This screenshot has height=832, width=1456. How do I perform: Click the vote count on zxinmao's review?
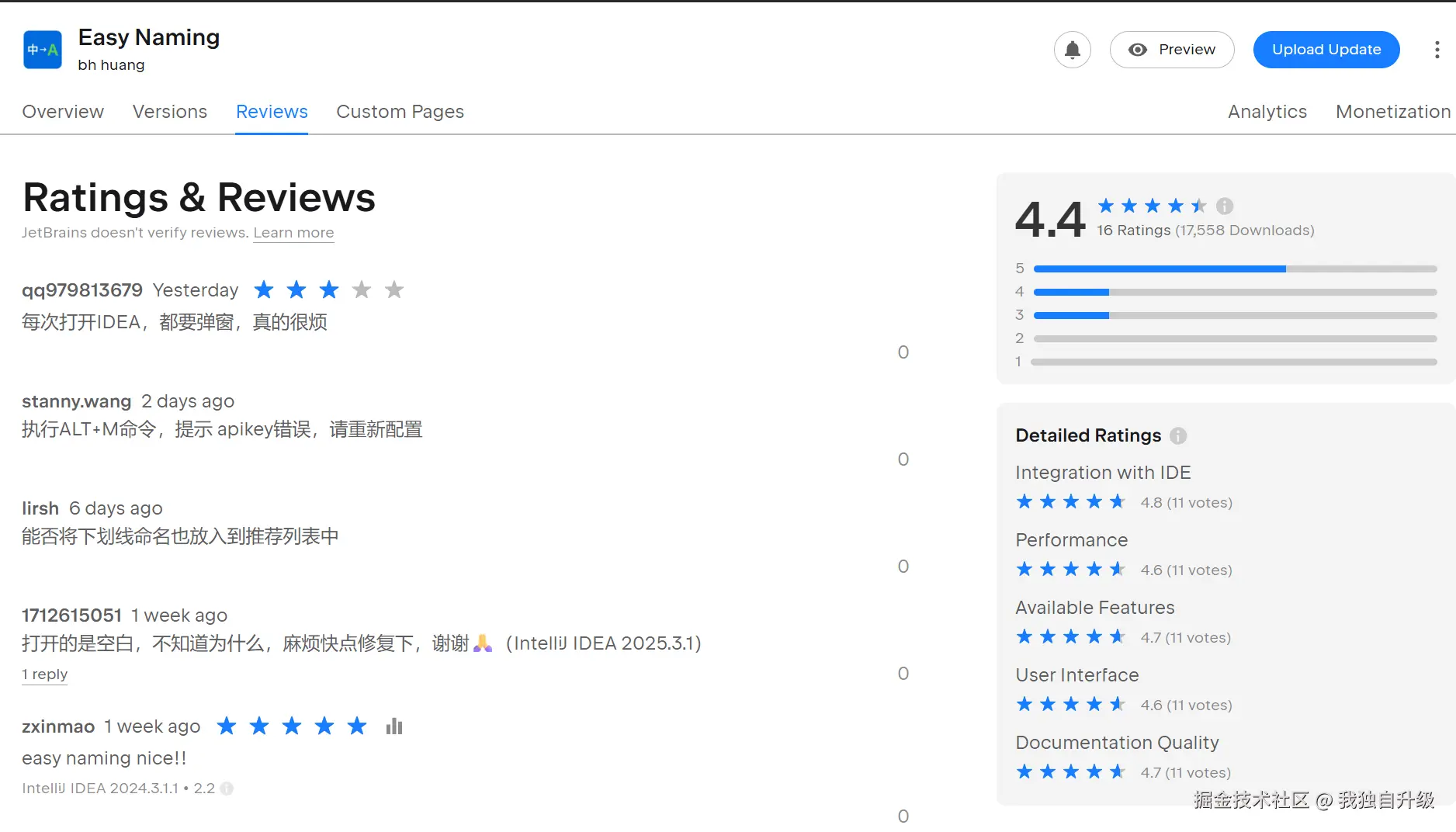[x=903, y=816]
